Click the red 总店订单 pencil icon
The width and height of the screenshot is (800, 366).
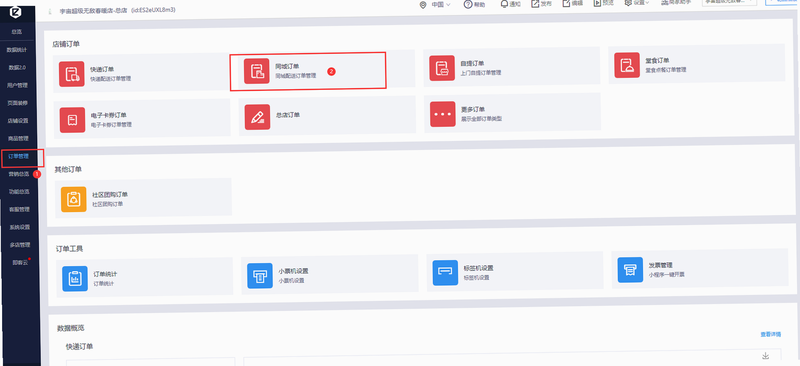pyautogui.click(x=258, y=117)
